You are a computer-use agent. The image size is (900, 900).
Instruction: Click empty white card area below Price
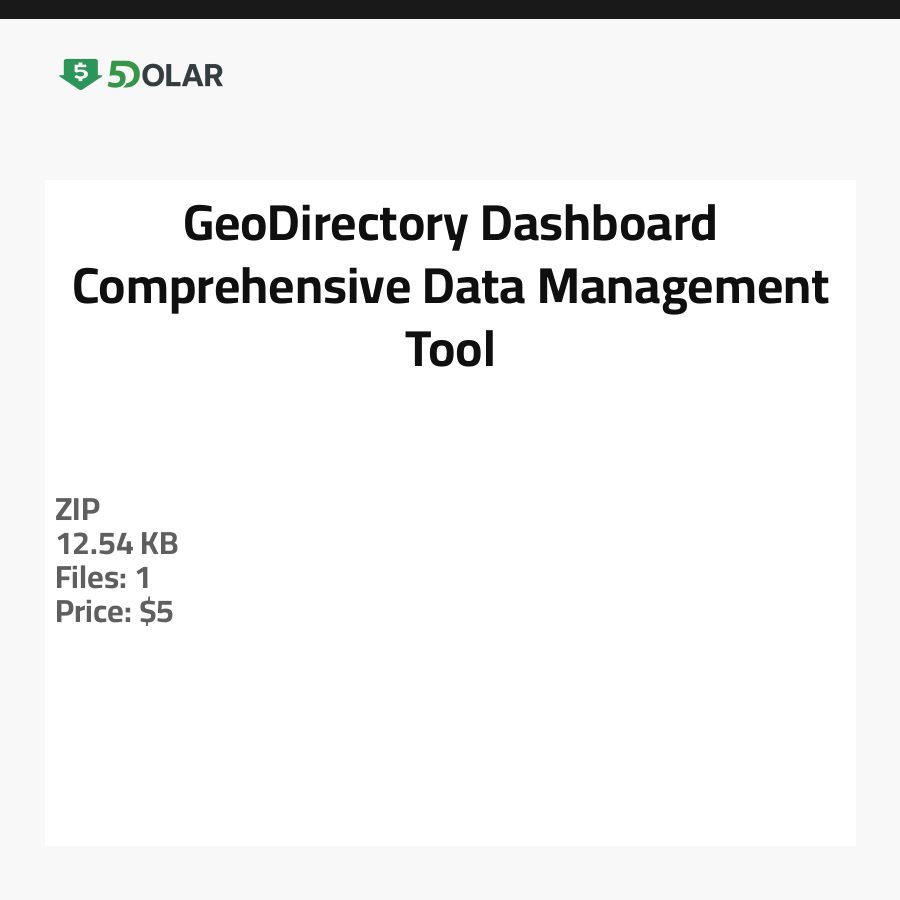pyautogui.click(x=450, y=740)
